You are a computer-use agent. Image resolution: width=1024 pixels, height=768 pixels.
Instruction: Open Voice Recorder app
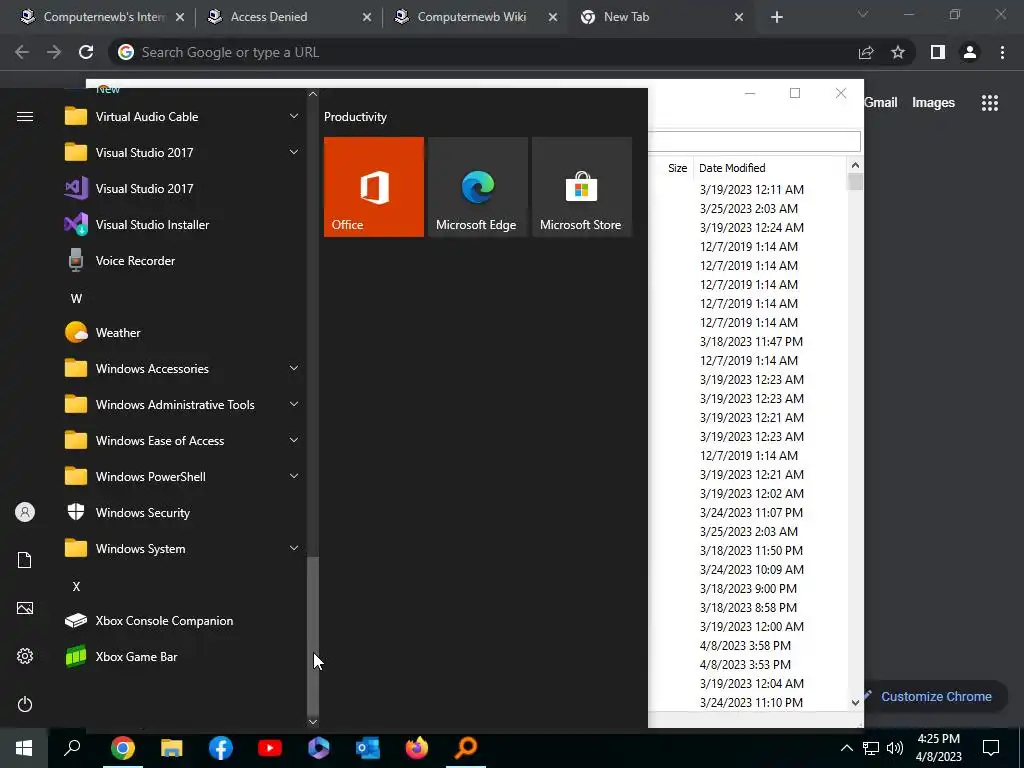[183, 261]
